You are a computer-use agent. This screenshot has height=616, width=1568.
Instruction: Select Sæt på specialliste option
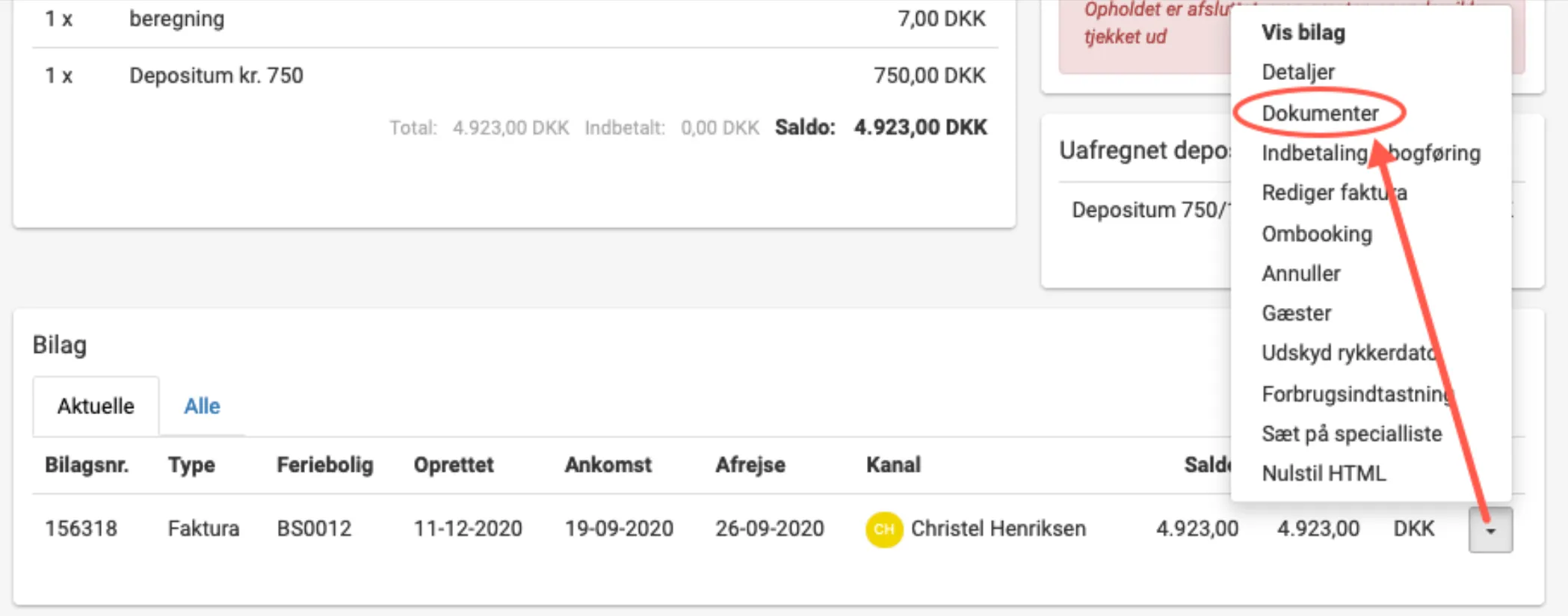1351,434
